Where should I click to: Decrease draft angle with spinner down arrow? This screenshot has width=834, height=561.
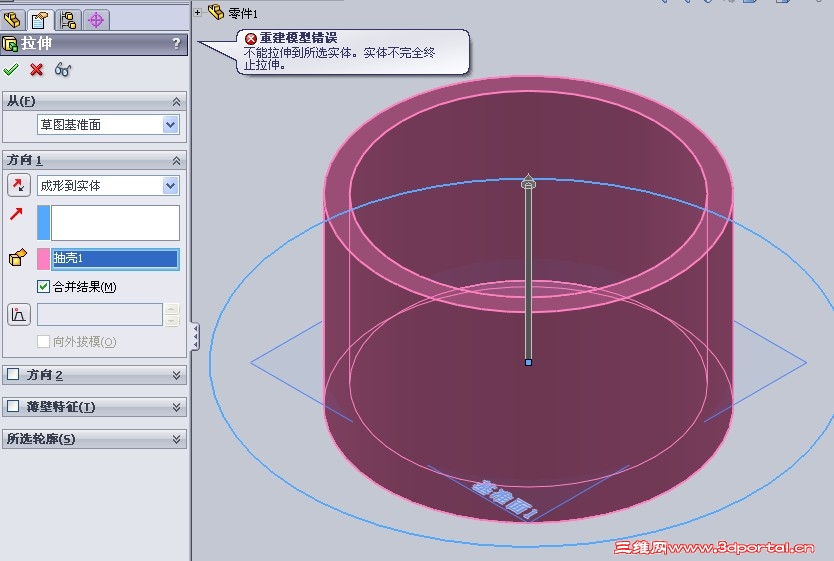tap(171, 320)
